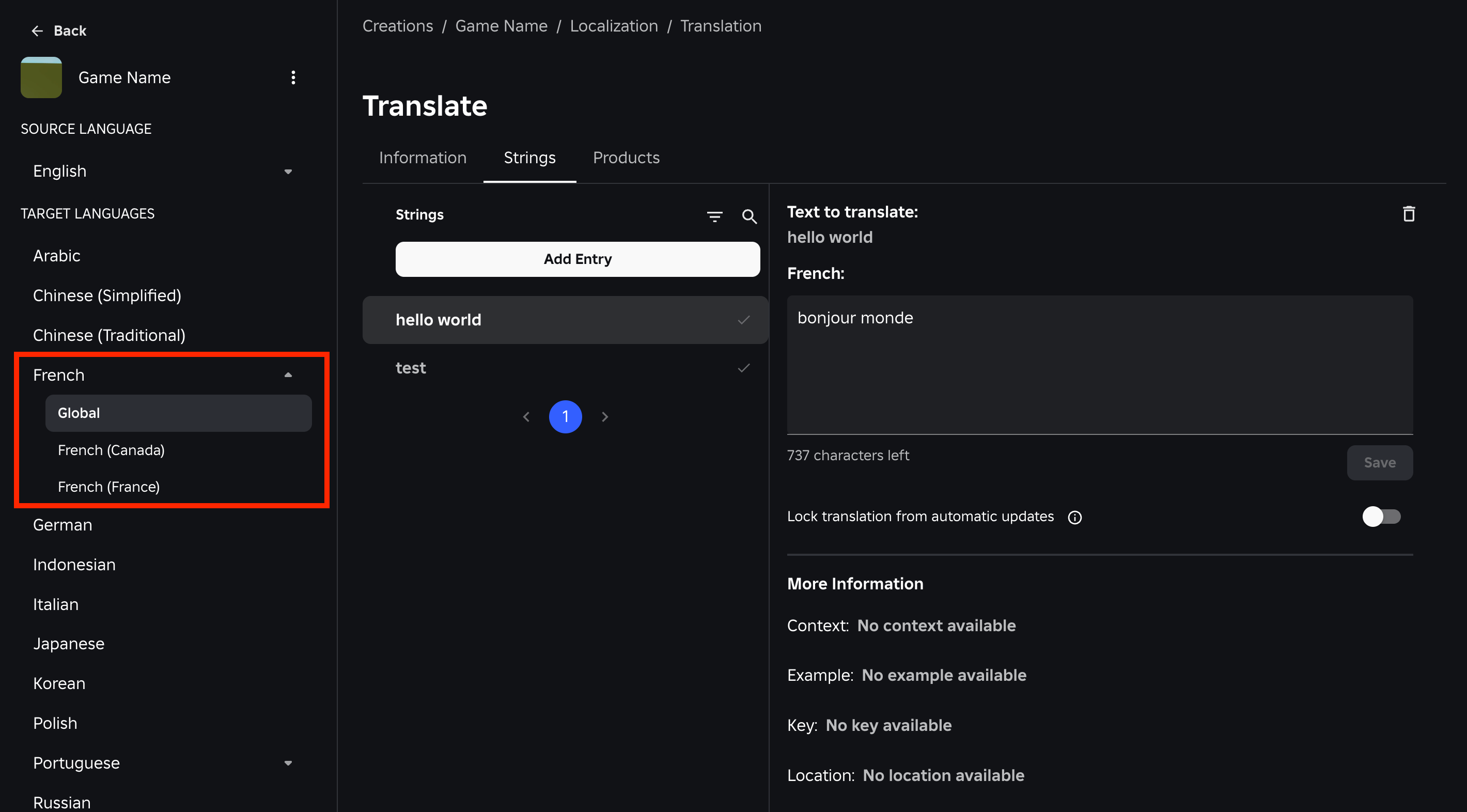Click the Game Name thumbnail image
This screenshot has height=812, width=1467.
click(41, 77)
